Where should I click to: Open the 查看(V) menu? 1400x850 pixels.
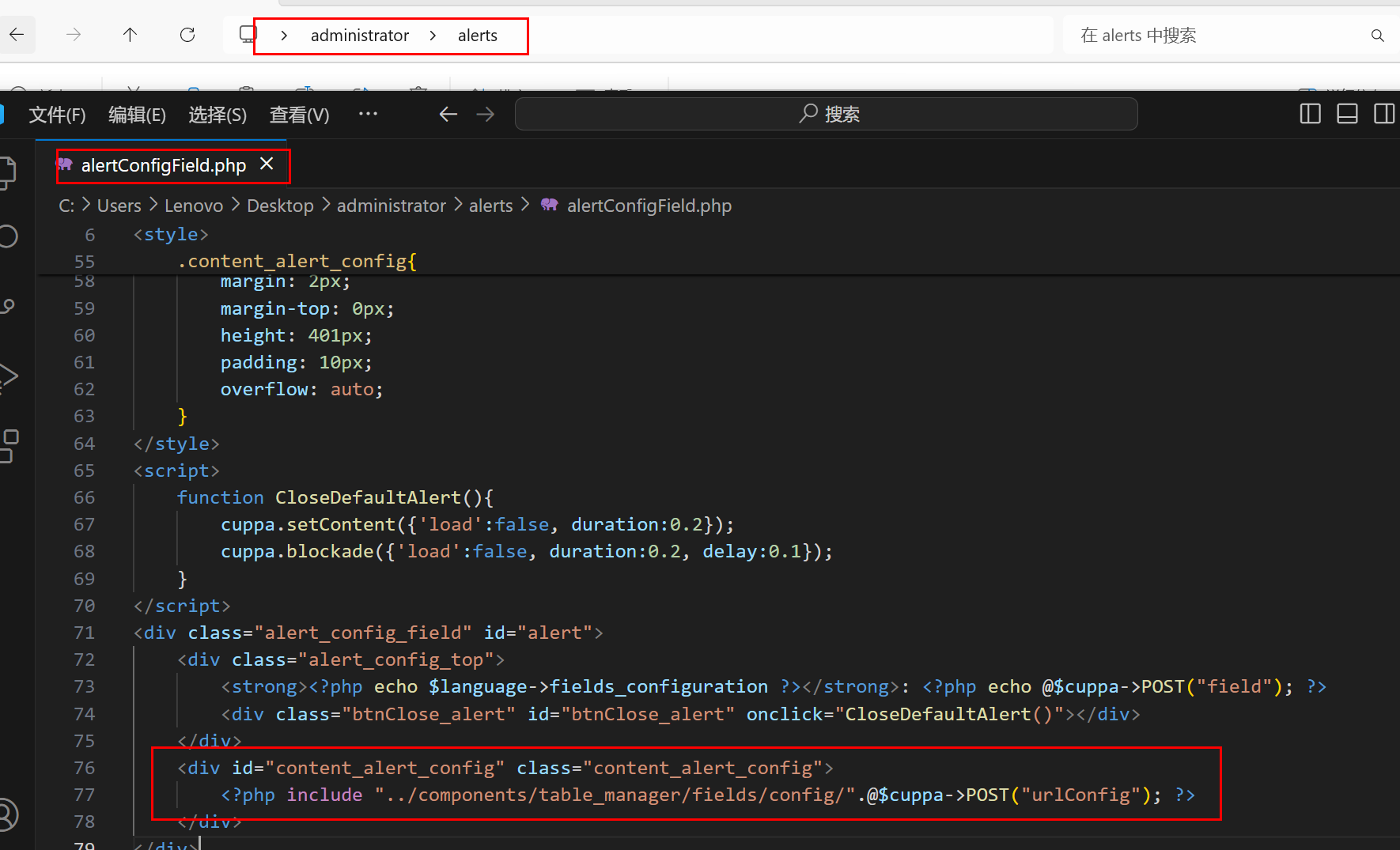pos(299,115)
